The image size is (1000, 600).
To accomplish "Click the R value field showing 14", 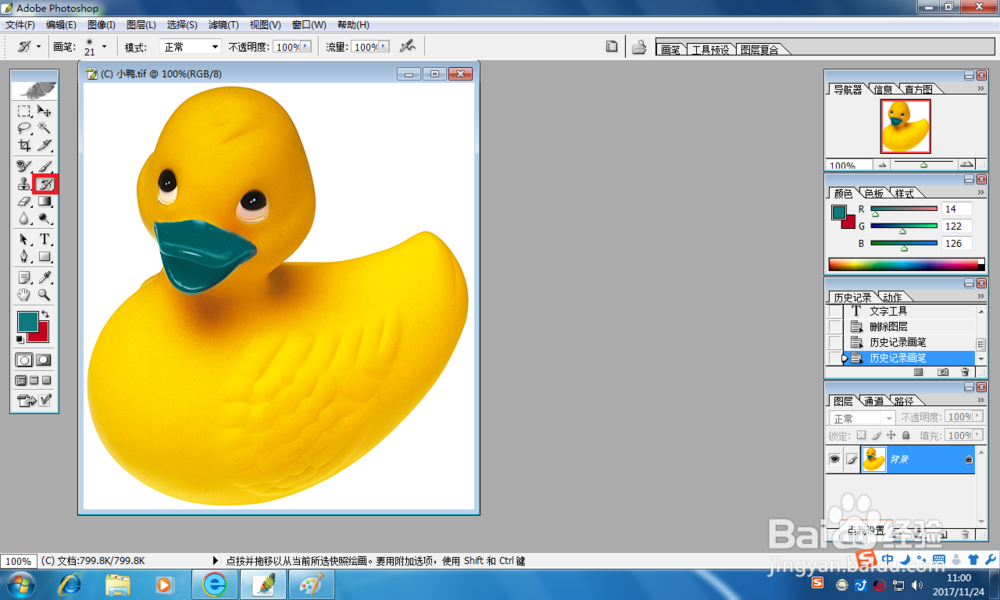I will (957, 209).
